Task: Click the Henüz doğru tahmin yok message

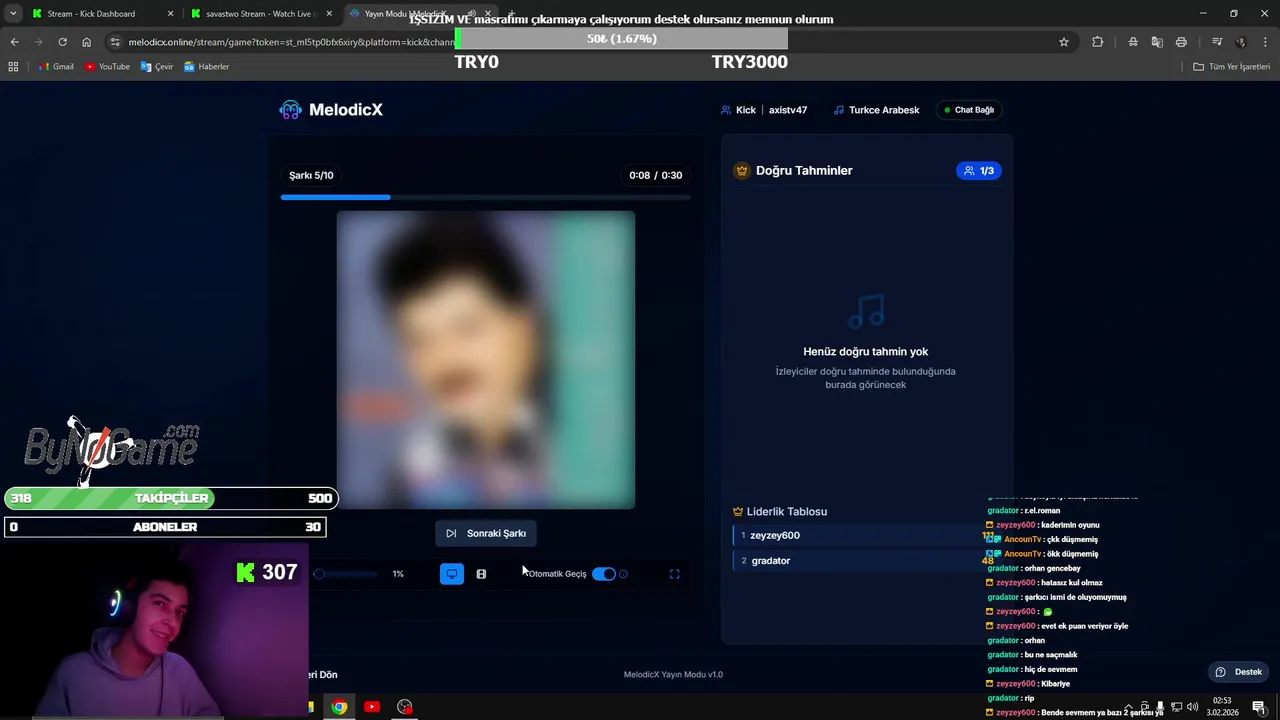Action: pos(866,352)
